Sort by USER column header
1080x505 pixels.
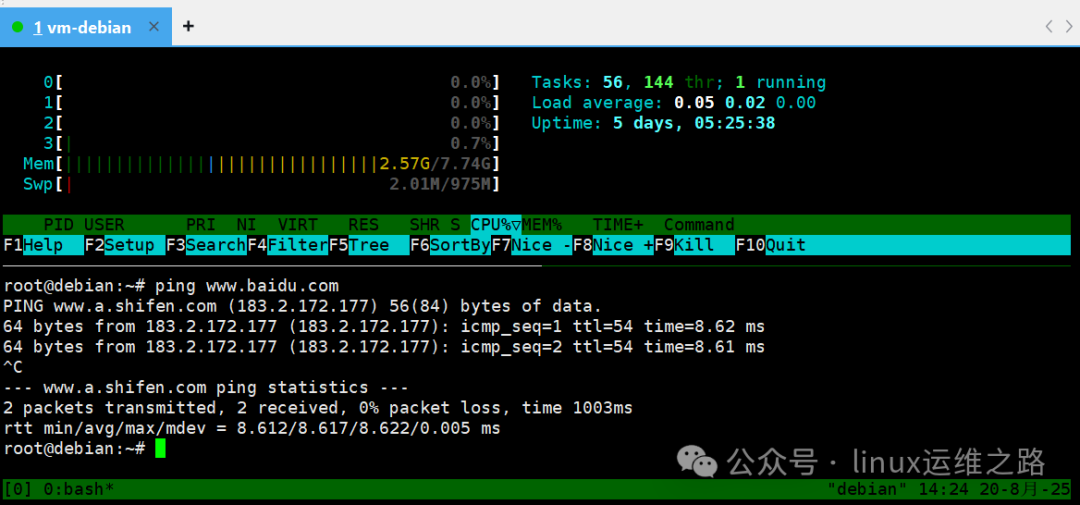[104, 225]
